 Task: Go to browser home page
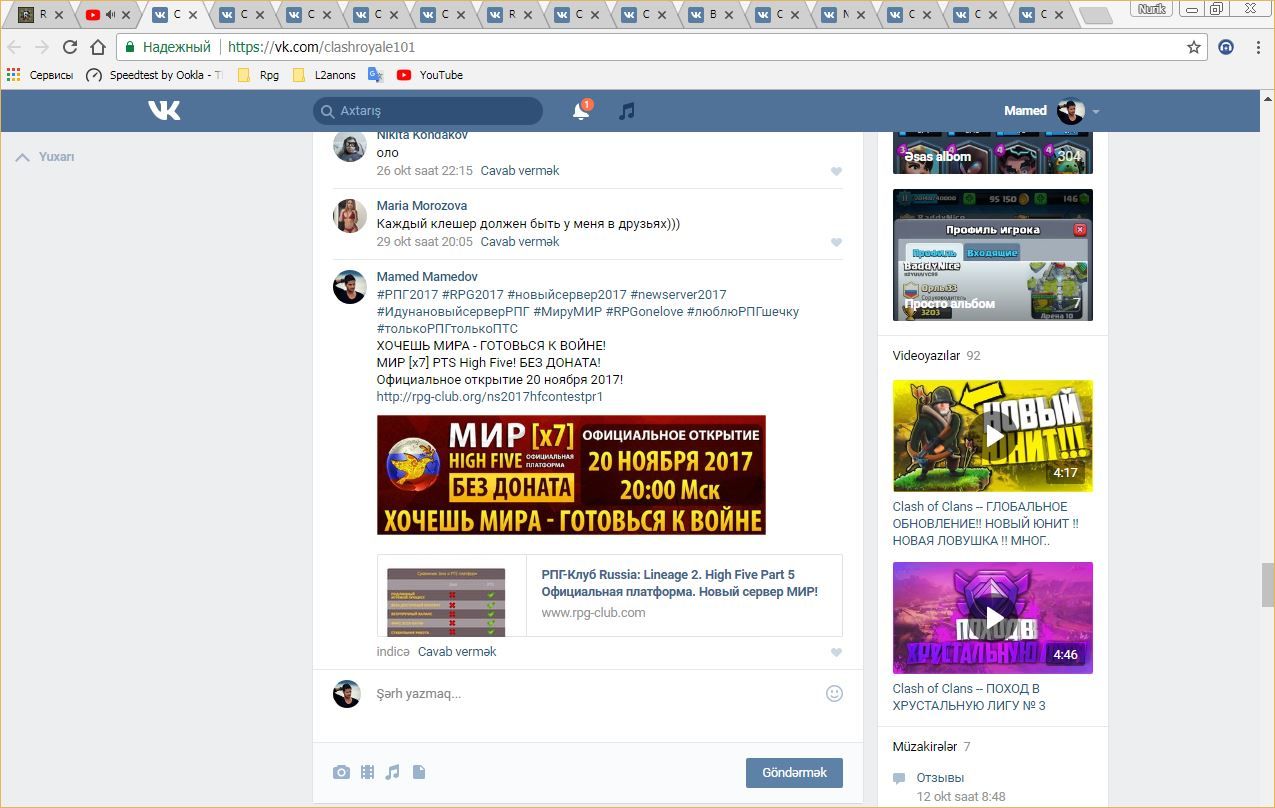pos(98,47)
